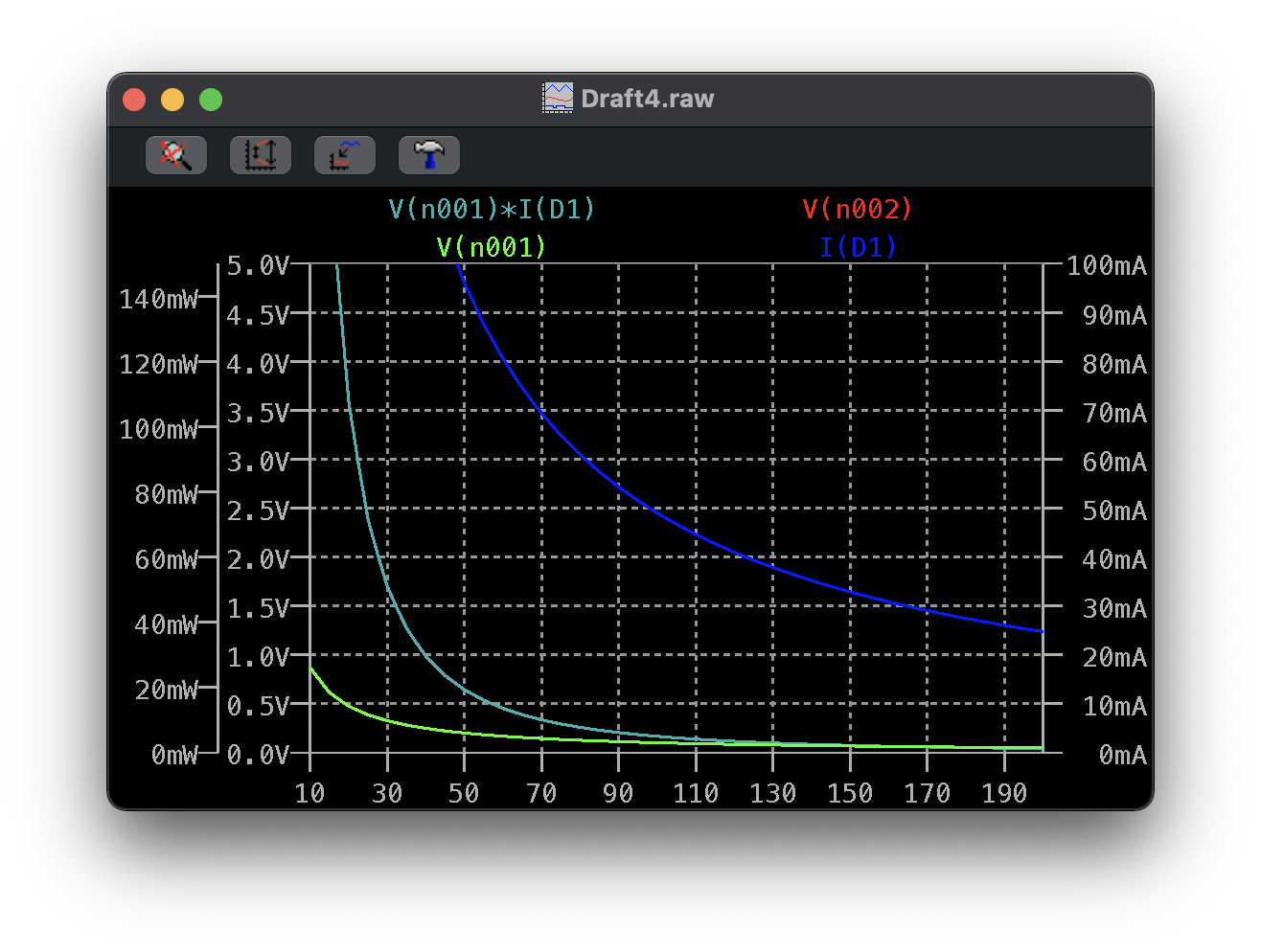
Task: Click the zoom to fit magnifier icon
Action: click(x=176, y=155)
